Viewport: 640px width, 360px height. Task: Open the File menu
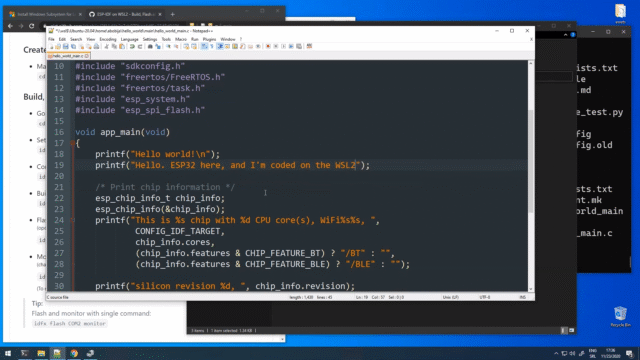[51, 39]
